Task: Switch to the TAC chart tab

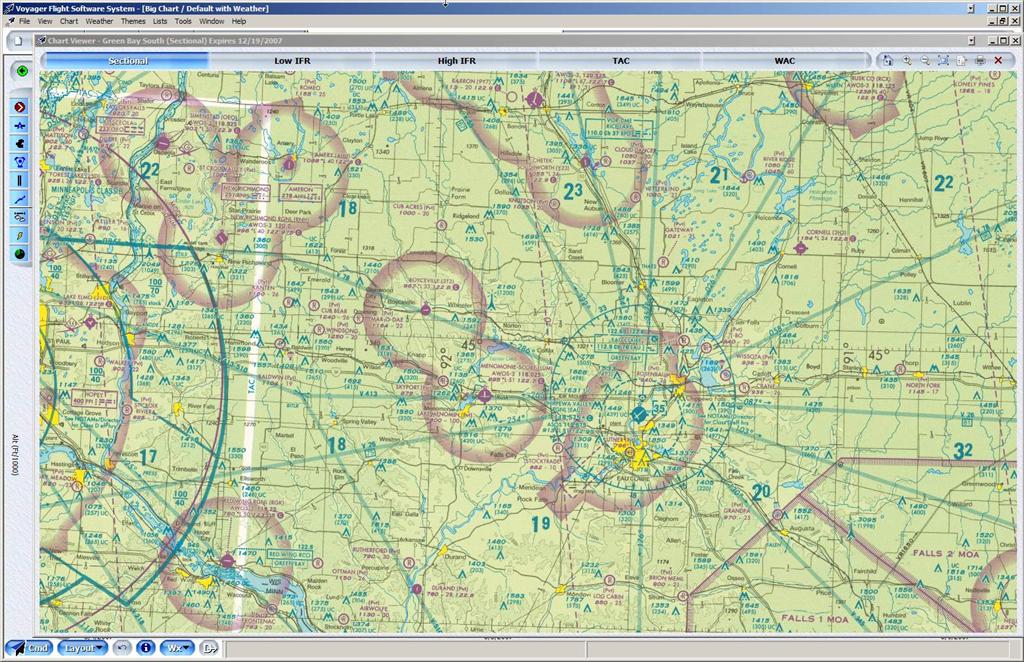Action: pos(621,61)
